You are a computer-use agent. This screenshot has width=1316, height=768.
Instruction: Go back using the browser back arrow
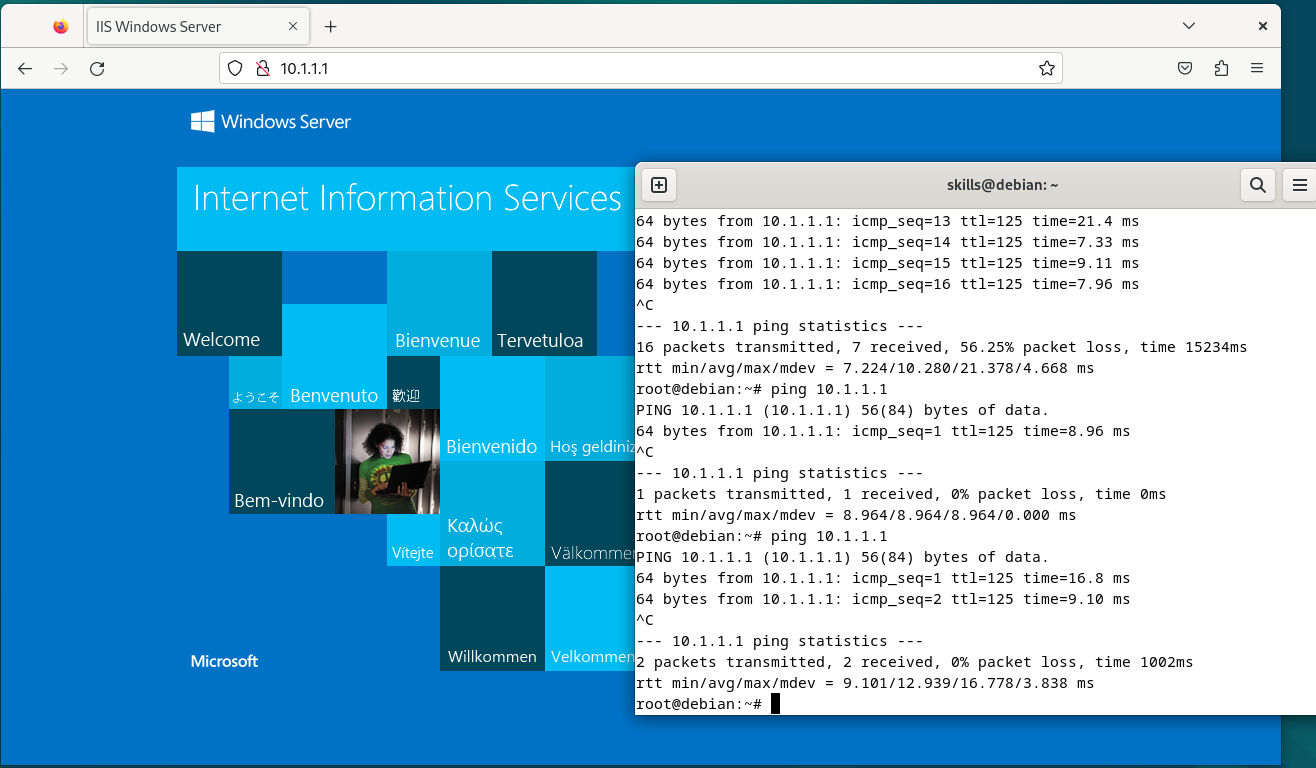pyautogui.click(x=25, y=69)
